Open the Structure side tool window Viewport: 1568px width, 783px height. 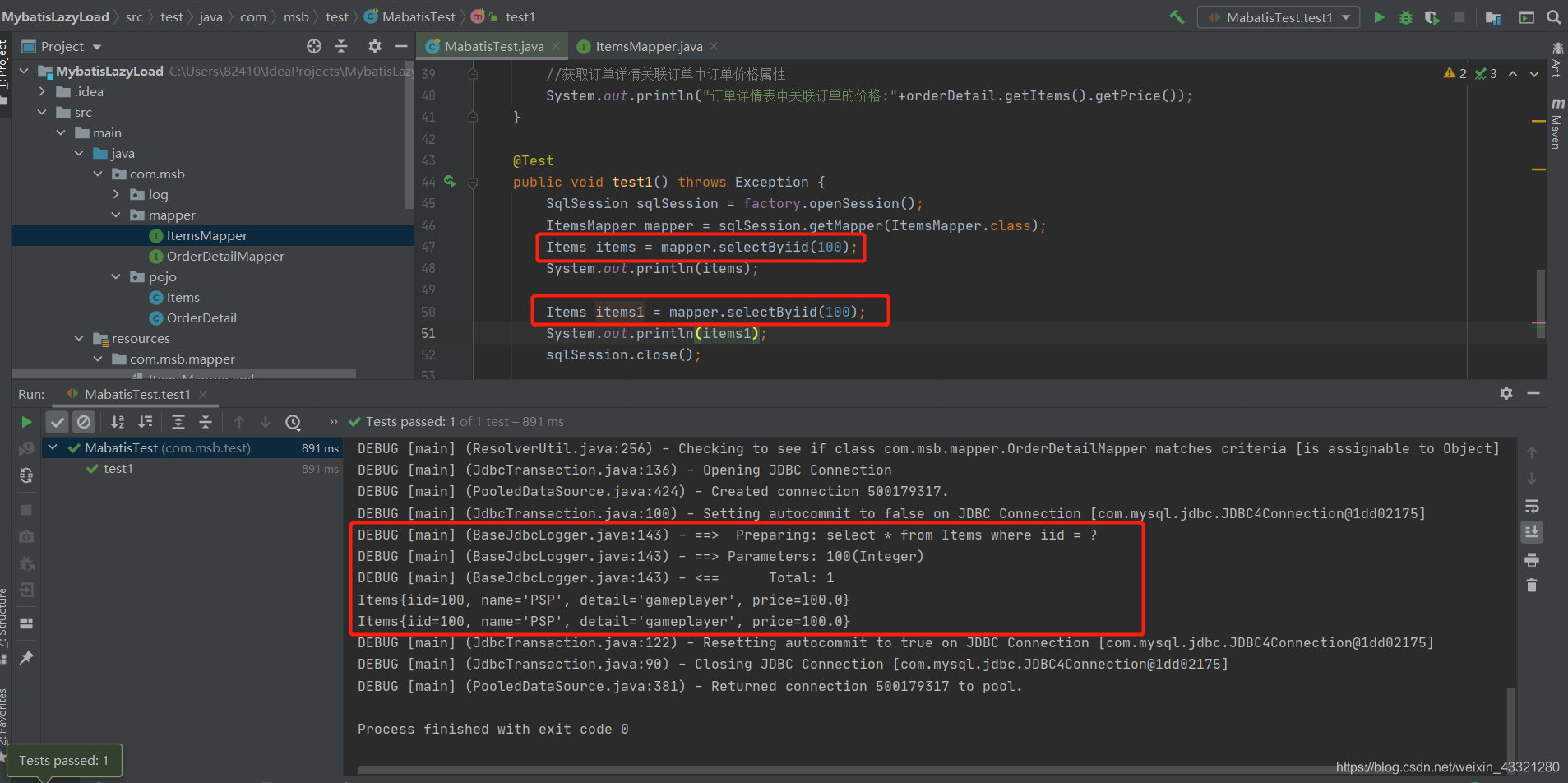[4, 627]
